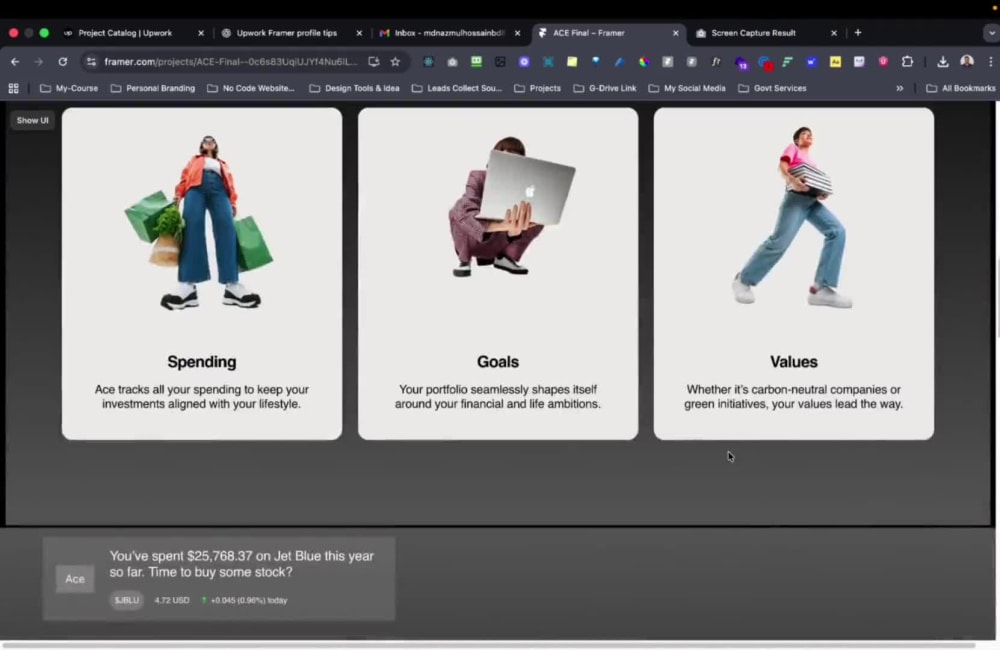Open a new browser tab
Screen dimensions: 1000x650
858,33
